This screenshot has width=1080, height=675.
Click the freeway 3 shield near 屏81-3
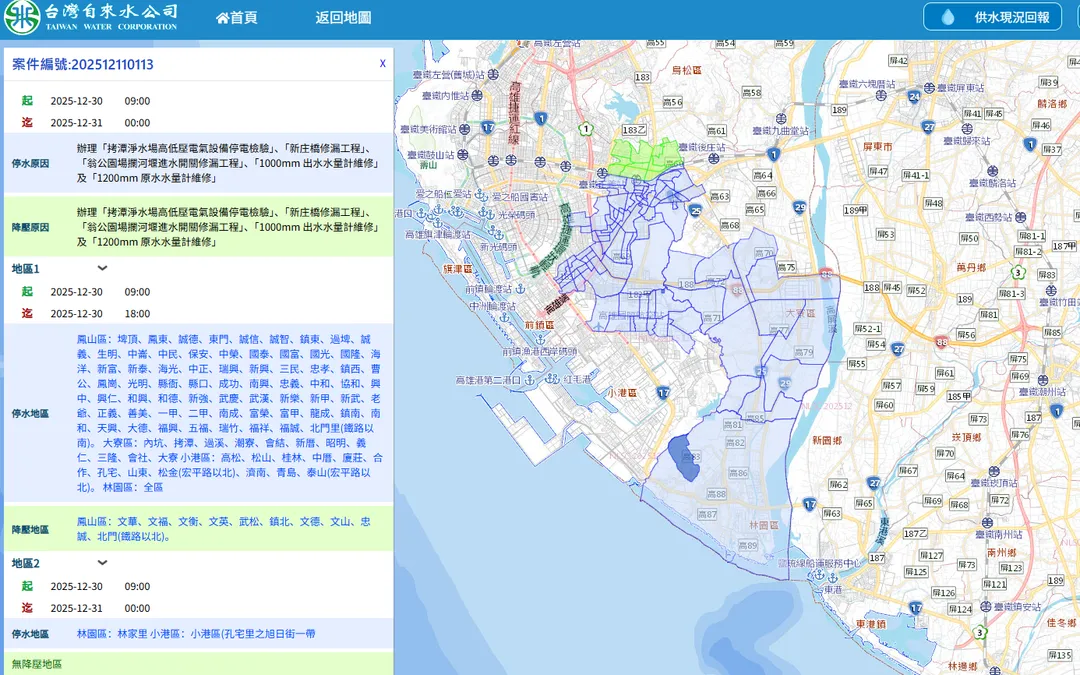coord(1018,273)
